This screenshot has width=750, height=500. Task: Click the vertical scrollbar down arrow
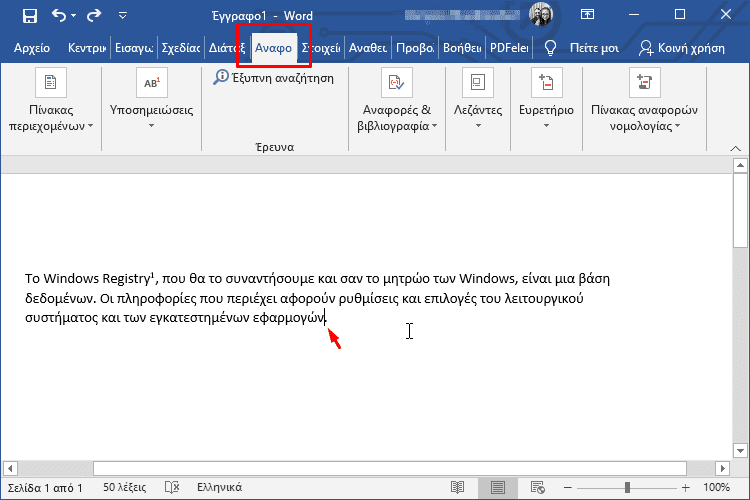pyautogui.click(x=740, y=451)
